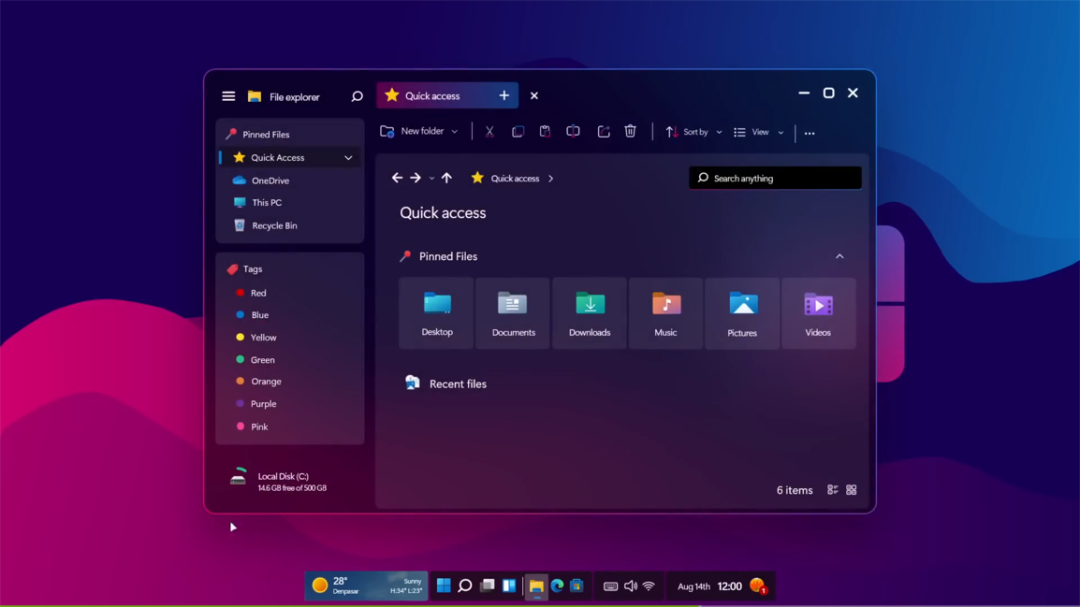The height and width of the screenshot is (607, 1080).
Task: Focus the Search anything field
Action: (x=776, y=178)
